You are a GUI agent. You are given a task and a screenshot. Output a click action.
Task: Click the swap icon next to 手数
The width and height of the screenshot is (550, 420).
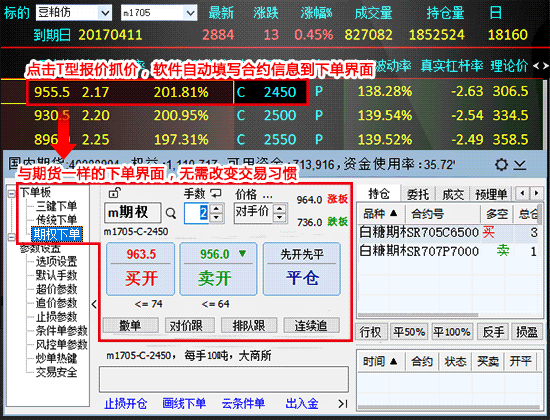(x=216, y=193)
